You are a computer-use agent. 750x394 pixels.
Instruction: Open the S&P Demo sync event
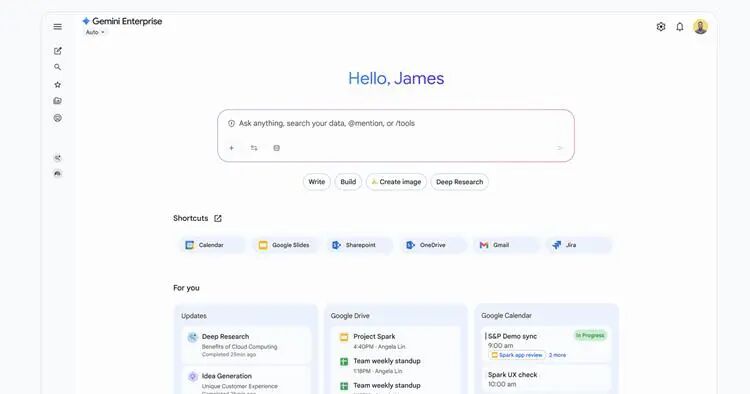pos(546,345)
